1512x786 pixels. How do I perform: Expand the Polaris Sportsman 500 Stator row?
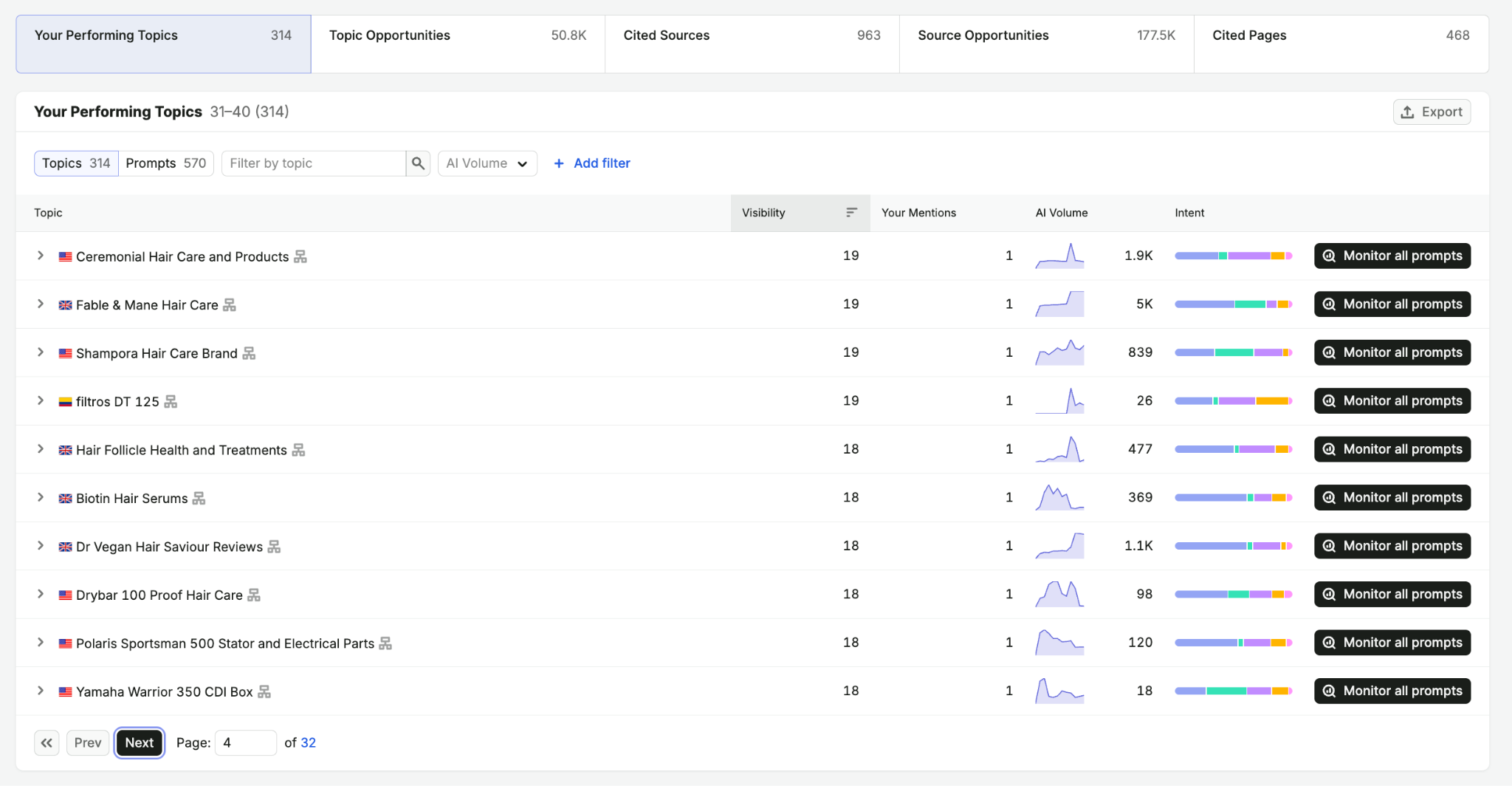41,643
